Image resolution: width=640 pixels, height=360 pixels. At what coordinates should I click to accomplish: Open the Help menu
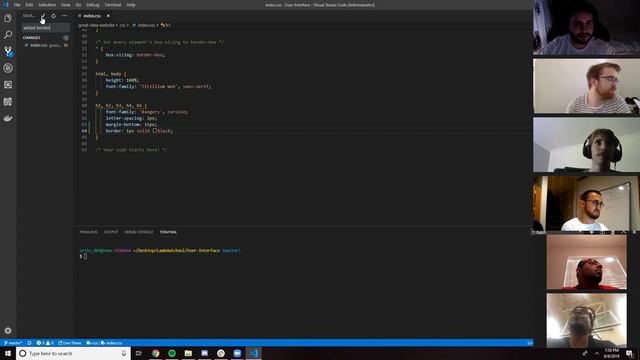[x=131, y=5]
